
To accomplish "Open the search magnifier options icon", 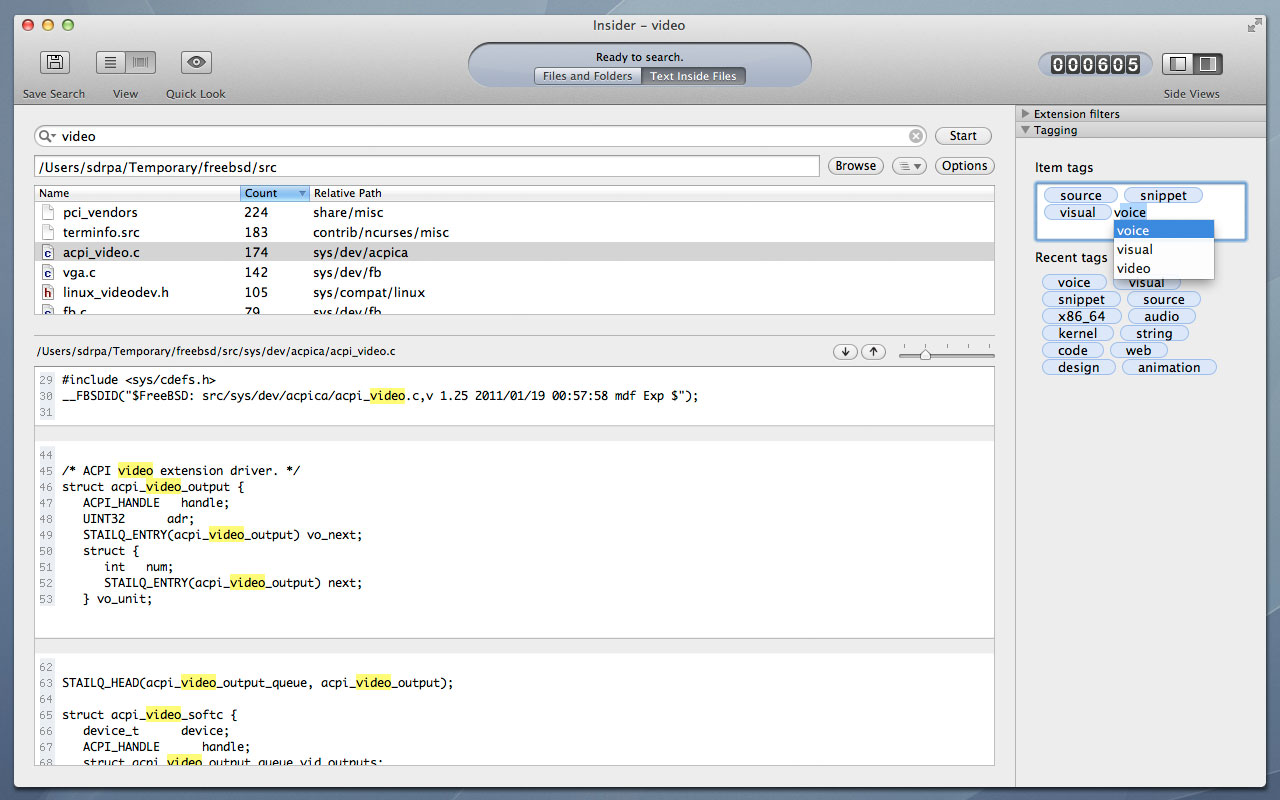I will [x=47, y=136].
